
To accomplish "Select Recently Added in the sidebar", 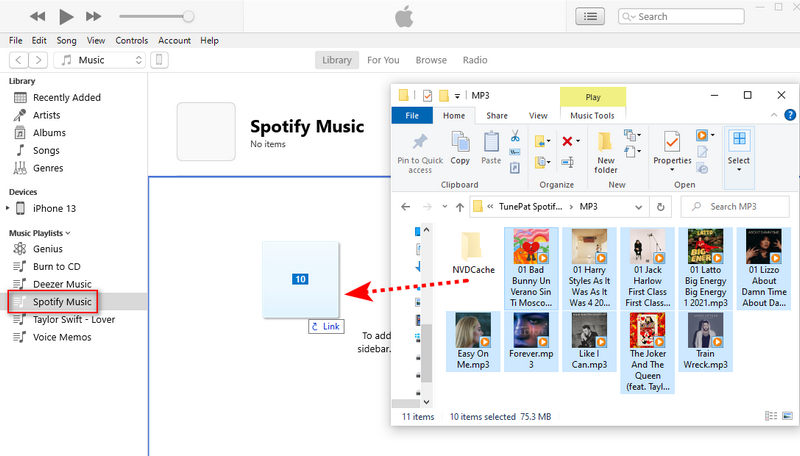I will pyautogui.click(x=66, y=97).
